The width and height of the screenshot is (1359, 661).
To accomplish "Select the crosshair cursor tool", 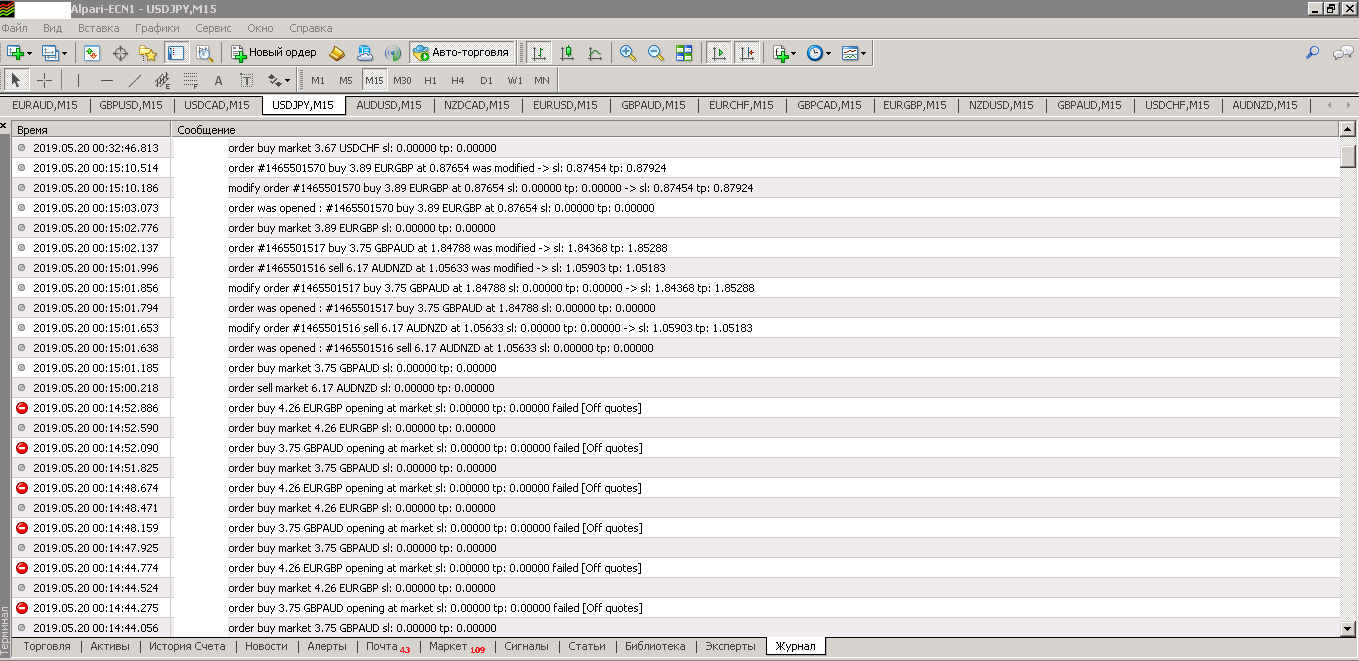I will tap(45, 80).
